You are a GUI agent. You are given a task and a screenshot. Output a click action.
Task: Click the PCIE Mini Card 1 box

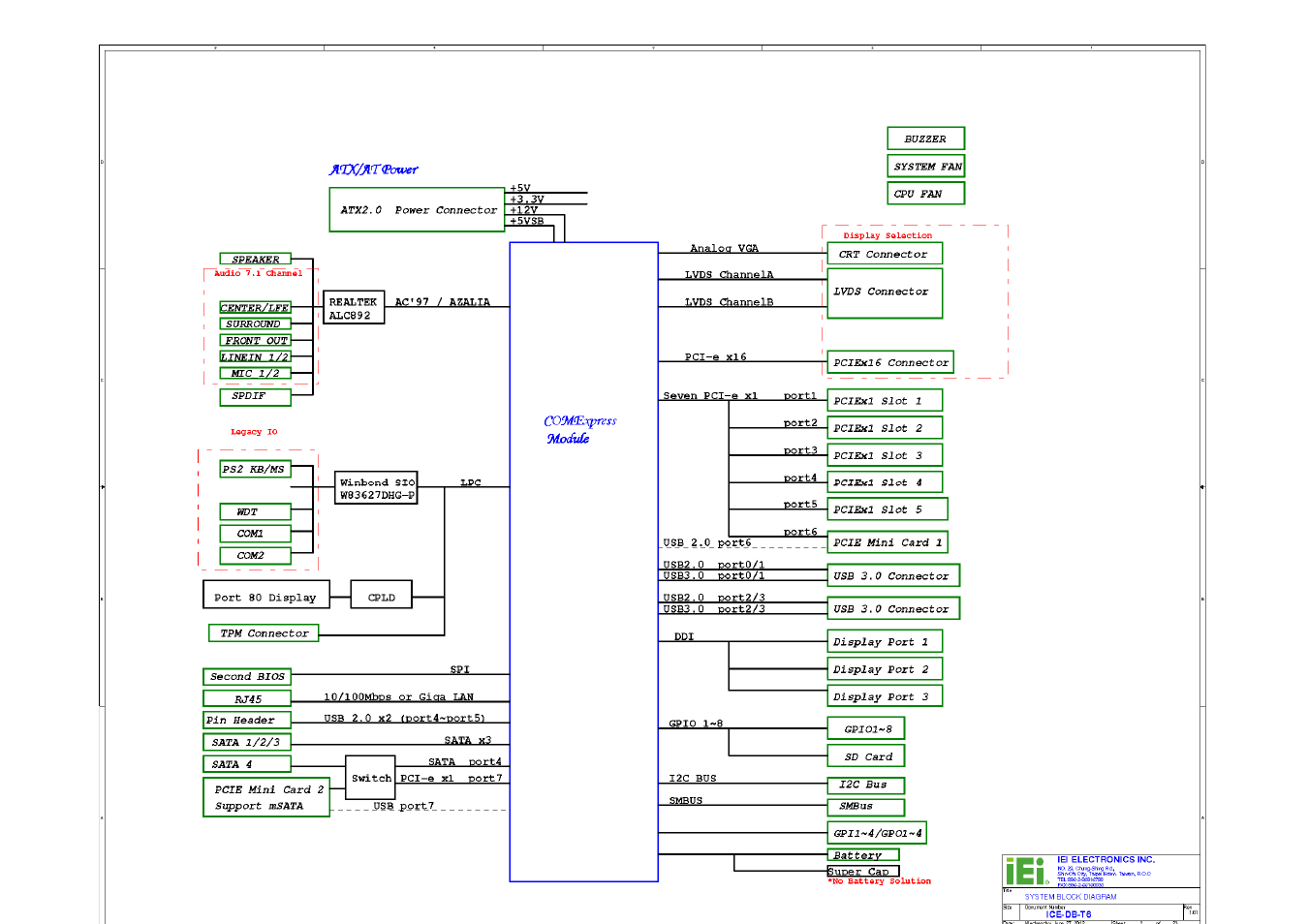[x=888, y=542]
